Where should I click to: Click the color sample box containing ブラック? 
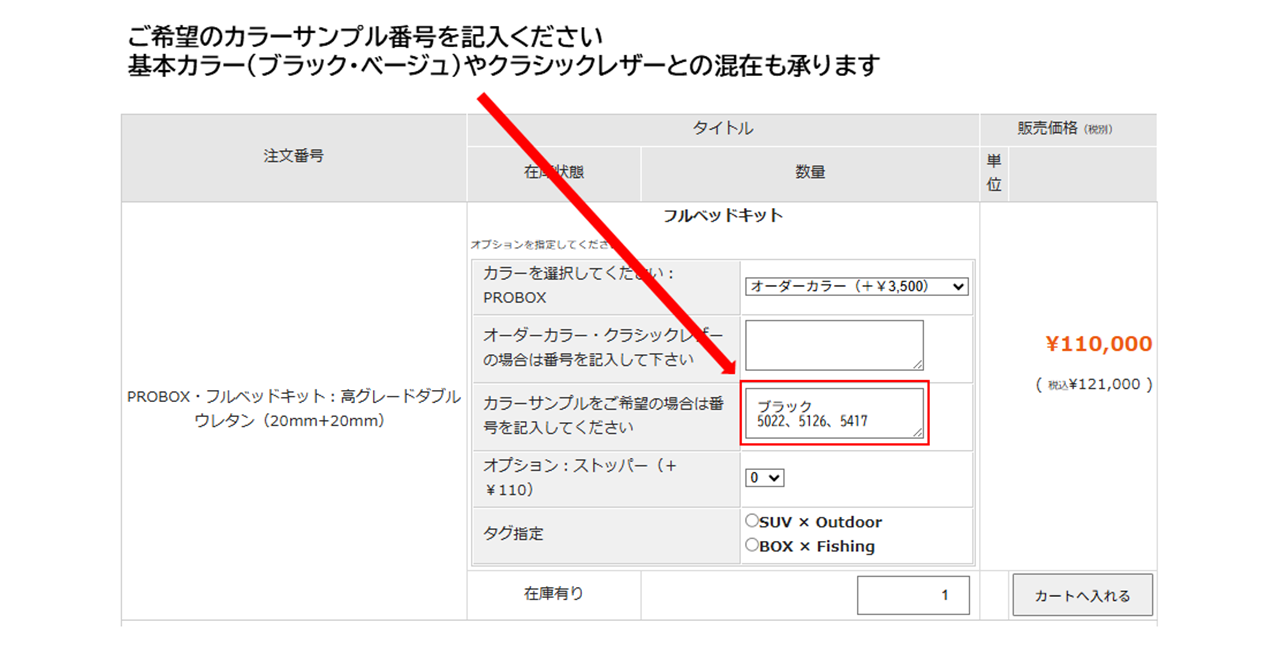(833, 413)
